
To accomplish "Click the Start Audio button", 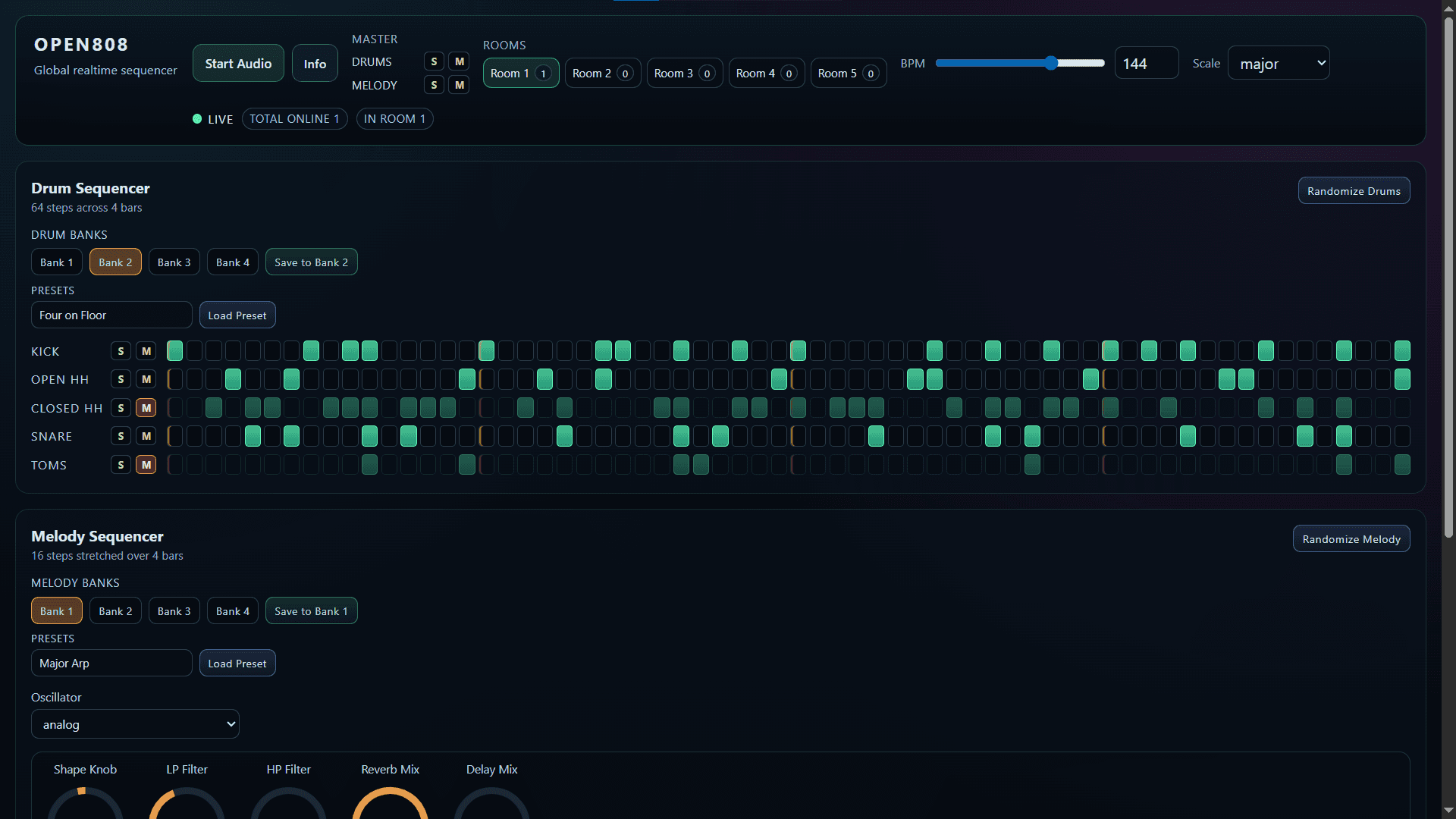I will click(237, 62).
